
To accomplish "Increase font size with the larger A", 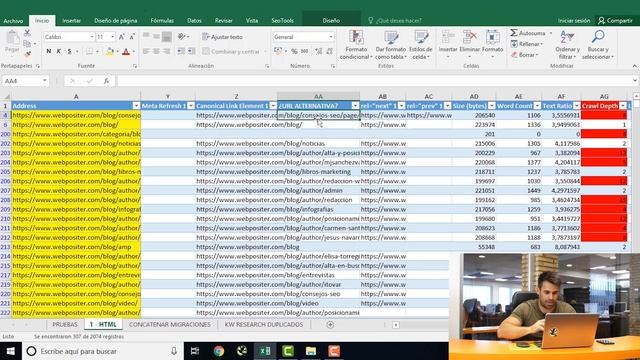I will click(122, 37).
